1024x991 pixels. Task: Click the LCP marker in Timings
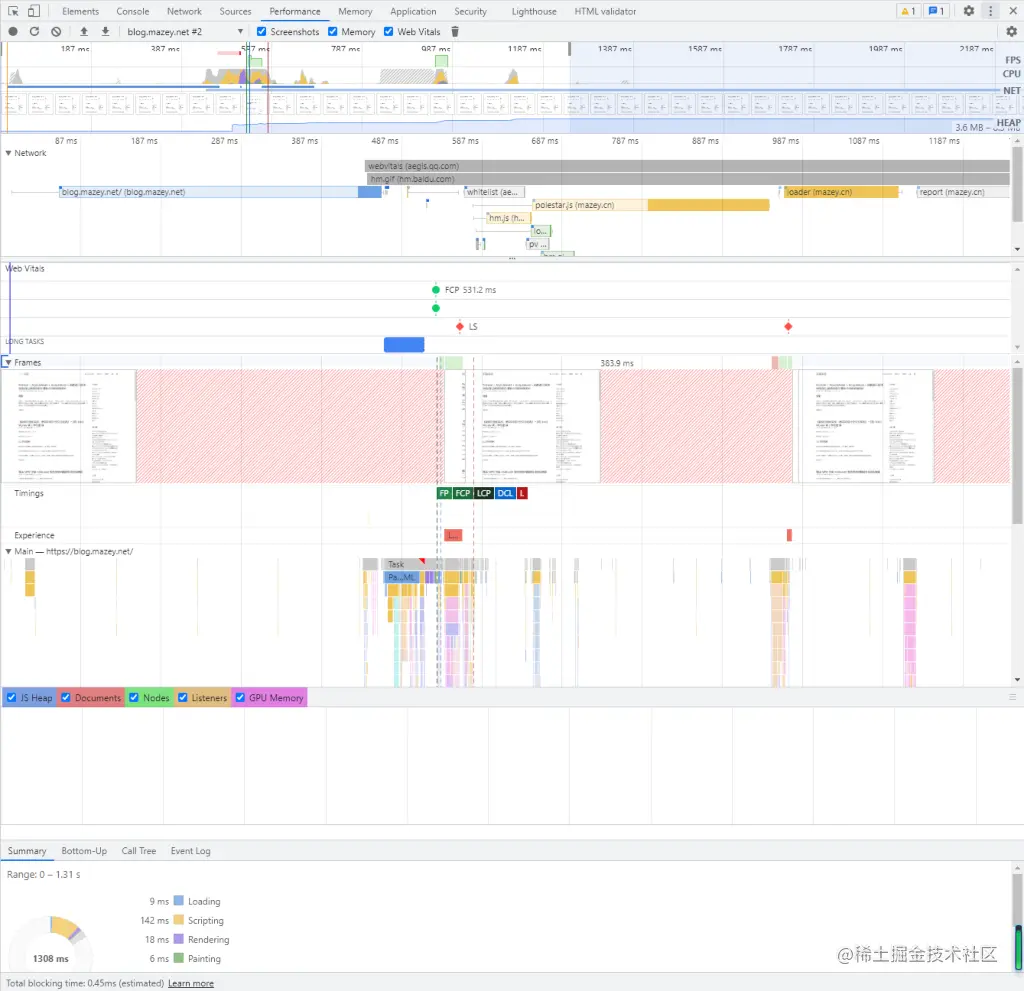point(483,493)
